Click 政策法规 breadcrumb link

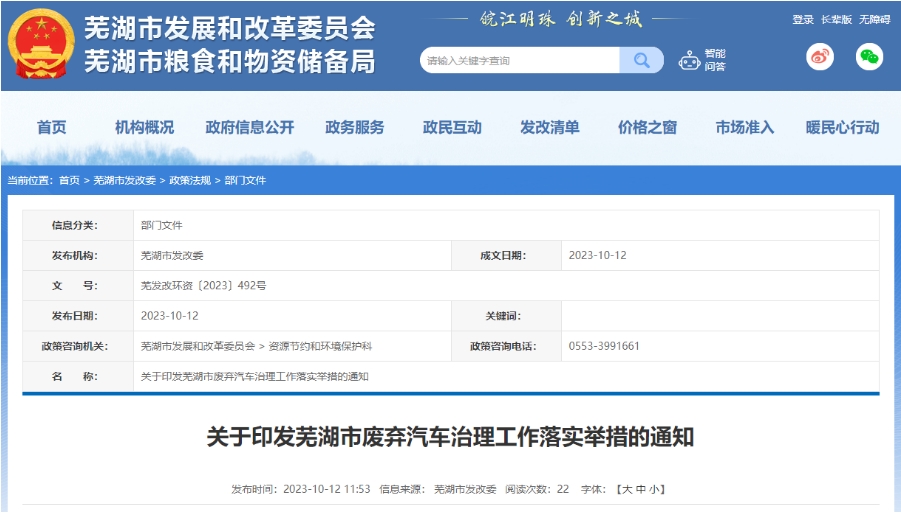pyautogui.click(x=190, y=181)
